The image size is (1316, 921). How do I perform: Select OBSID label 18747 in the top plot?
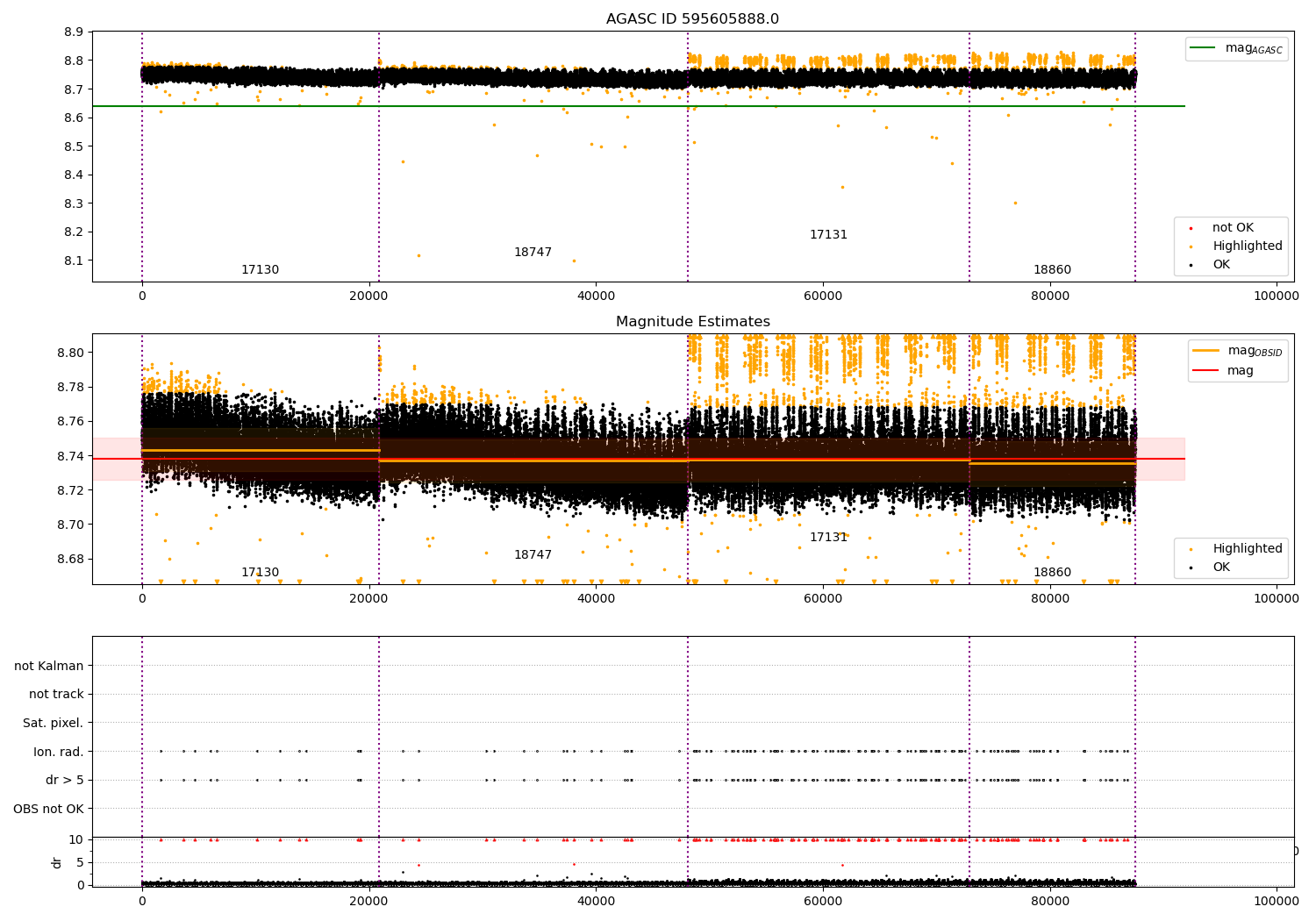tap(533, 253)
